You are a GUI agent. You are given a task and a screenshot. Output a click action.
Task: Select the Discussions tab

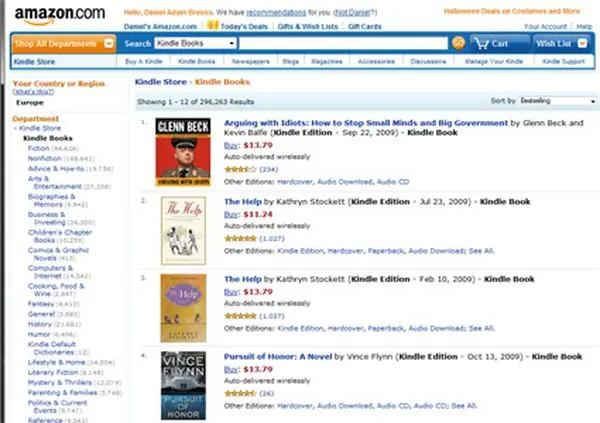[x=428, y=61]
